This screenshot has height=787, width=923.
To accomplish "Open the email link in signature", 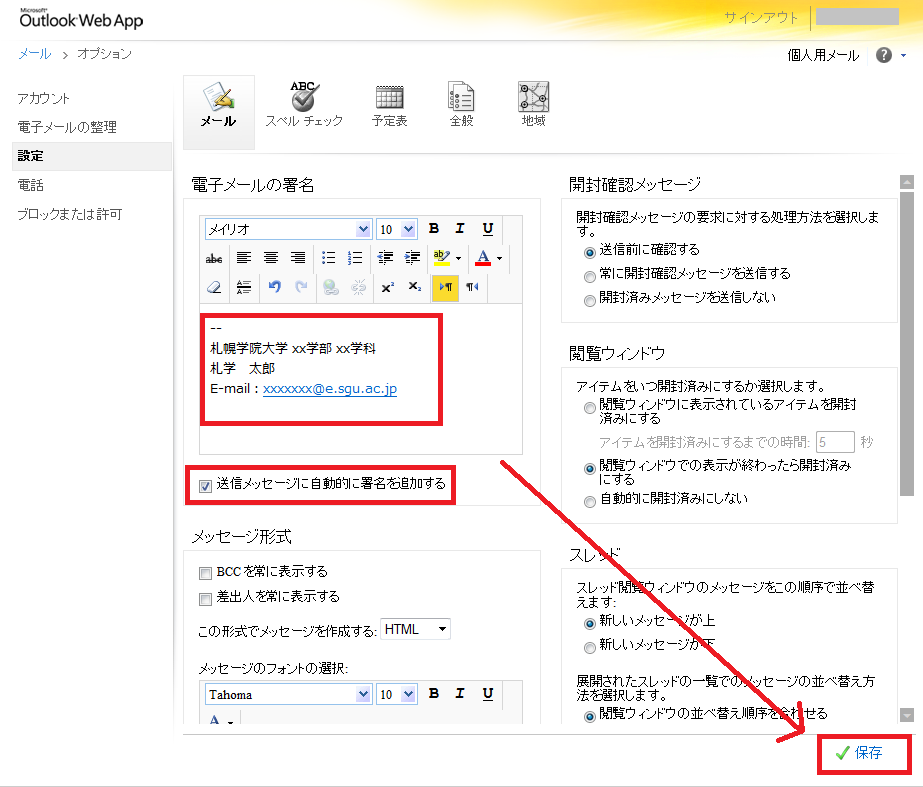I will tap(329, 389).
